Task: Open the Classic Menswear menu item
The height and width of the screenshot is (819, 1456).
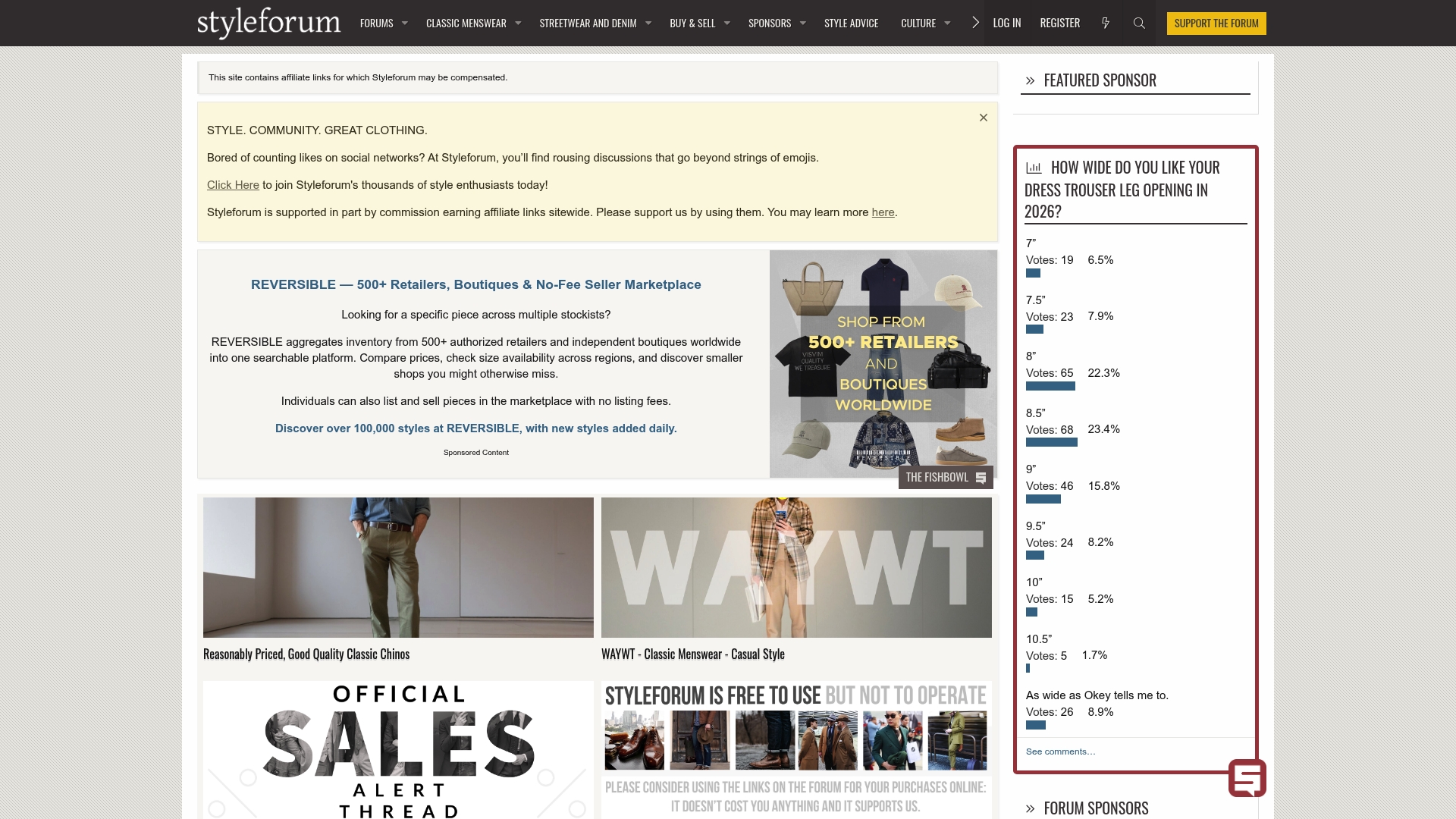Action: pos(466,23)
